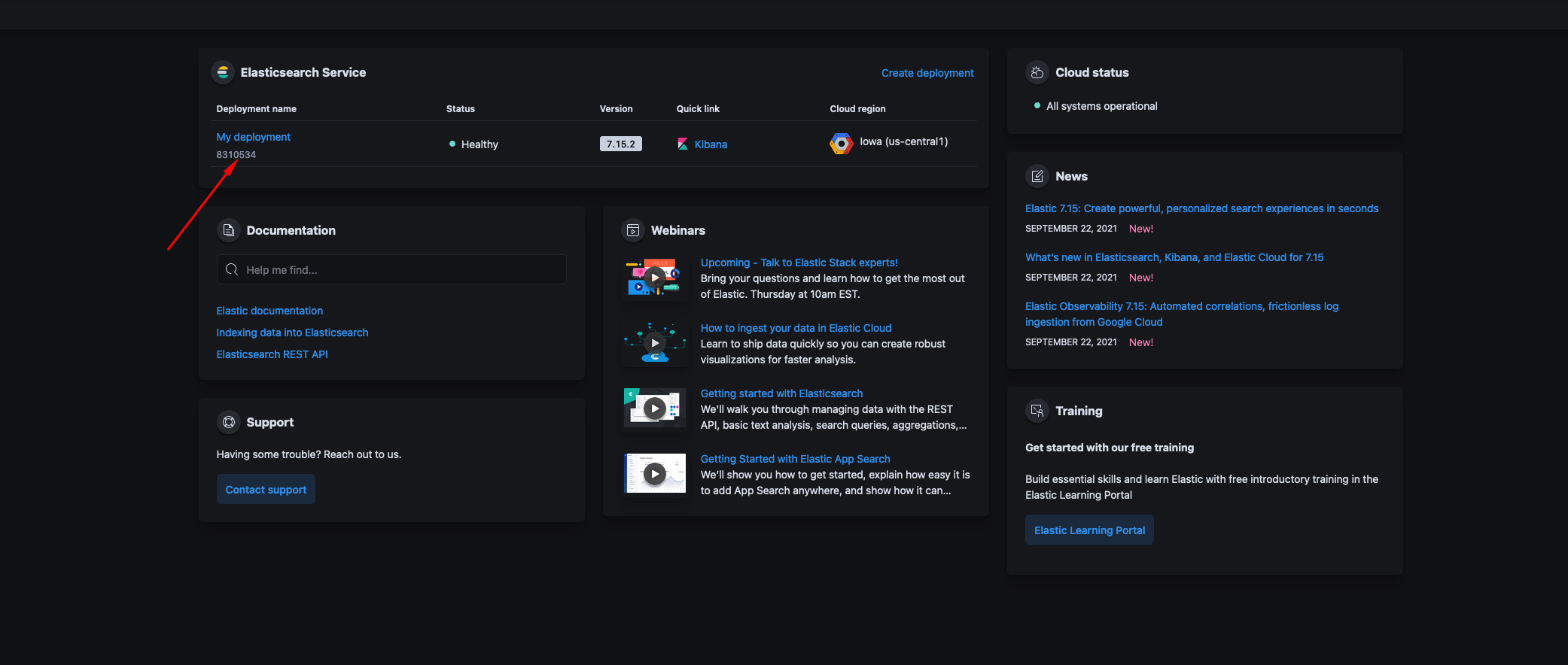Click the Documentation panel icon
This screenshot has width=1568, height=665.
(229, 230)
